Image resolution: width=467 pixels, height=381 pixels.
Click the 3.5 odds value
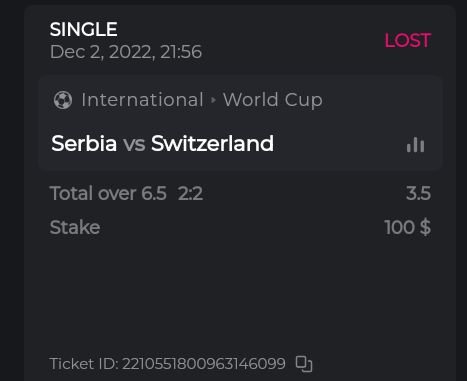[x=418, y=193]
